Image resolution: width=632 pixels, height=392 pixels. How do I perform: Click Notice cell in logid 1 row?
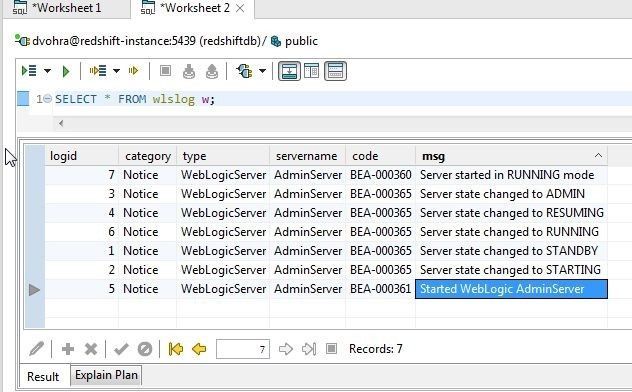click(148, 251)
